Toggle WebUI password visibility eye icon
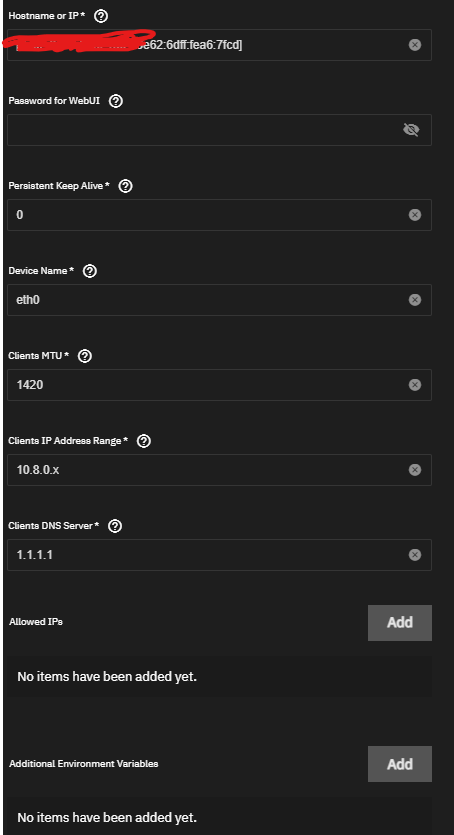 (411, 129)
